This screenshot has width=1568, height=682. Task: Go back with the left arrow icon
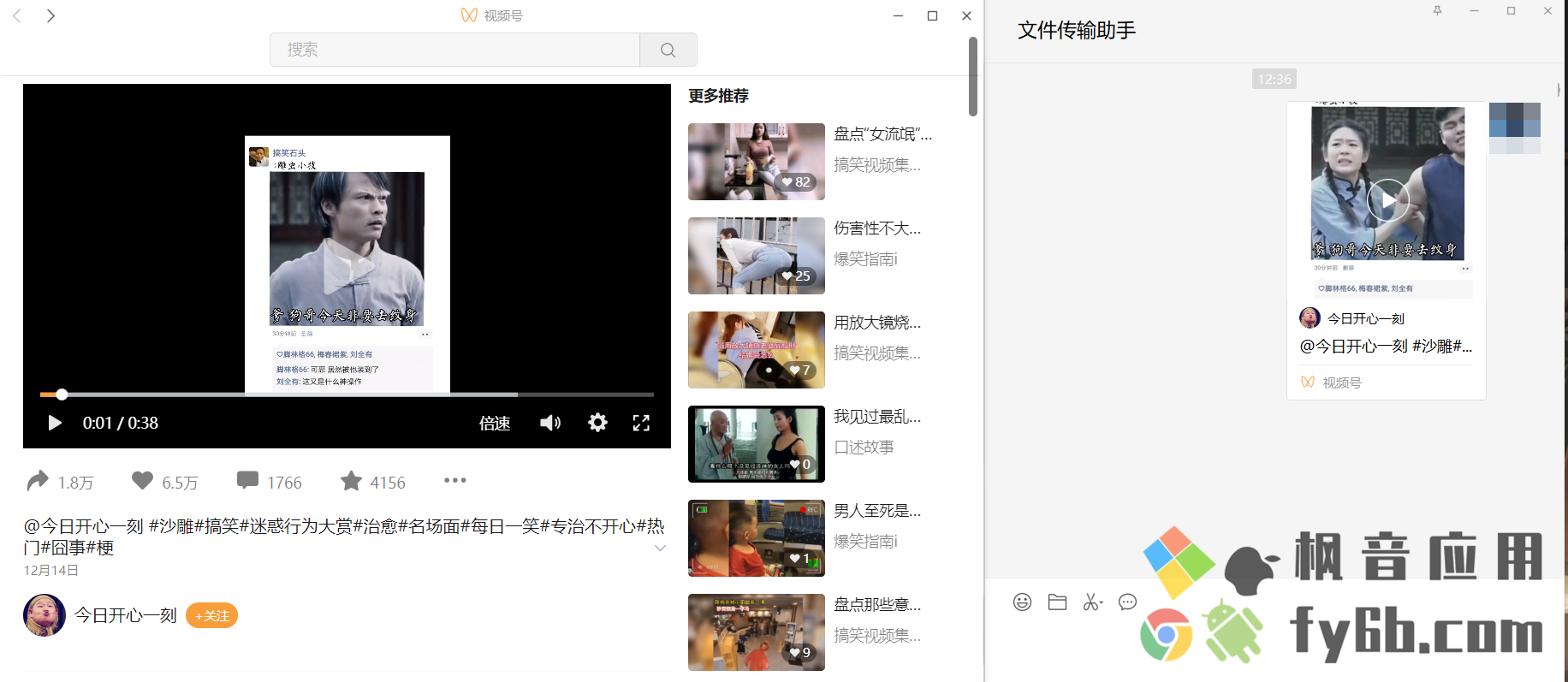[x=17, y=15]
